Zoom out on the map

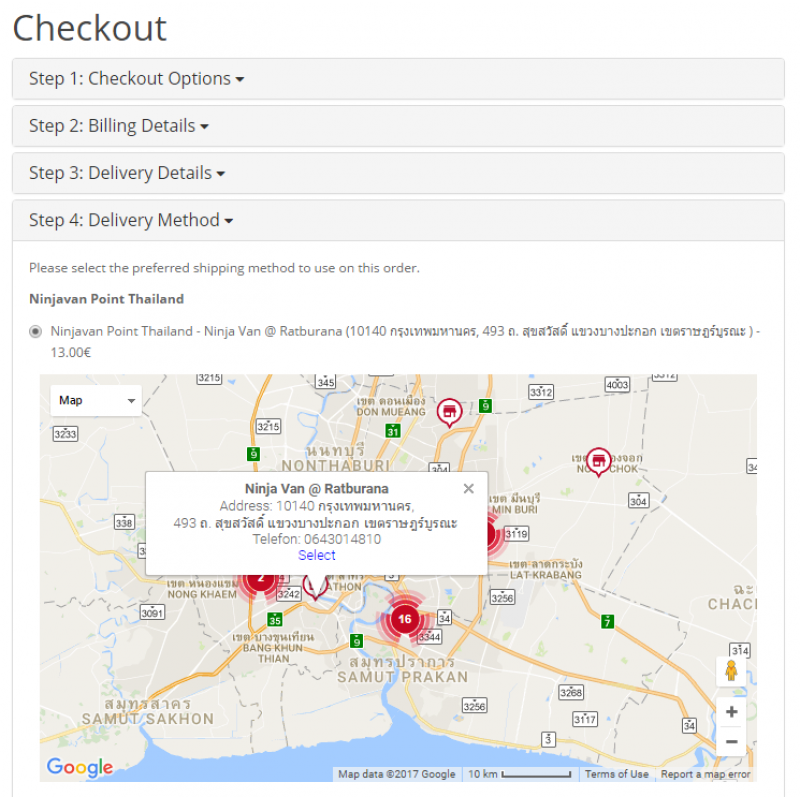coord(731,742)
